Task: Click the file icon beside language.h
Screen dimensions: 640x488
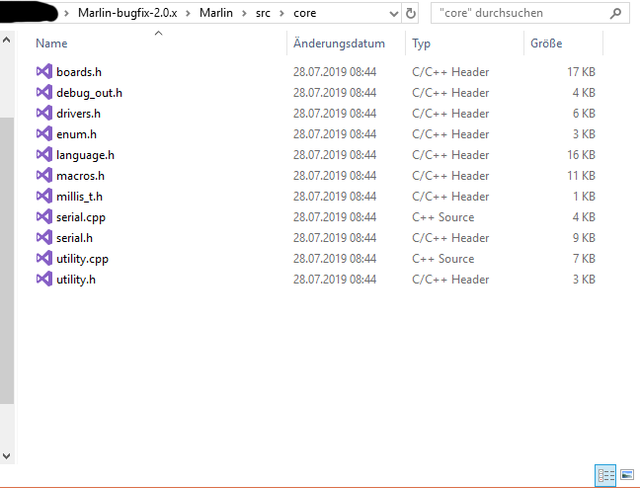Action: pyautogui.click(x=44, y=155)
